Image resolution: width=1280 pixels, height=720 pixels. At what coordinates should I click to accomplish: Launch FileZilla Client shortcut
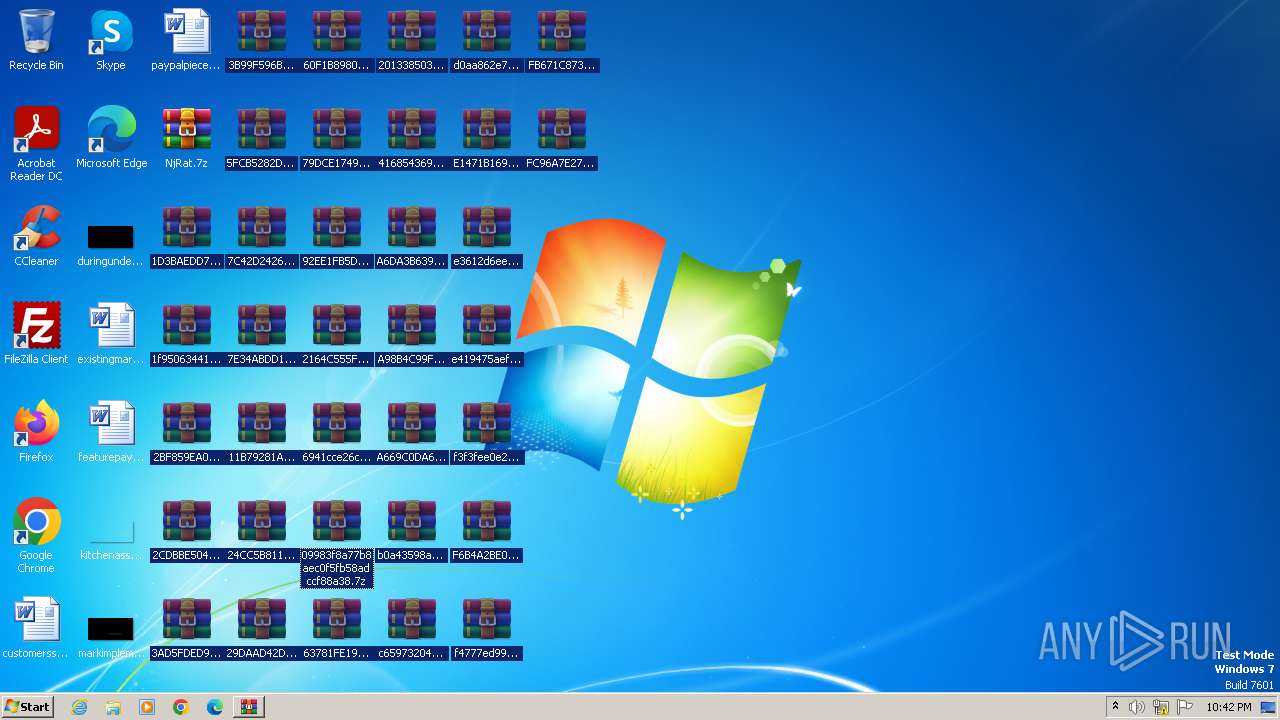(36, 335)
